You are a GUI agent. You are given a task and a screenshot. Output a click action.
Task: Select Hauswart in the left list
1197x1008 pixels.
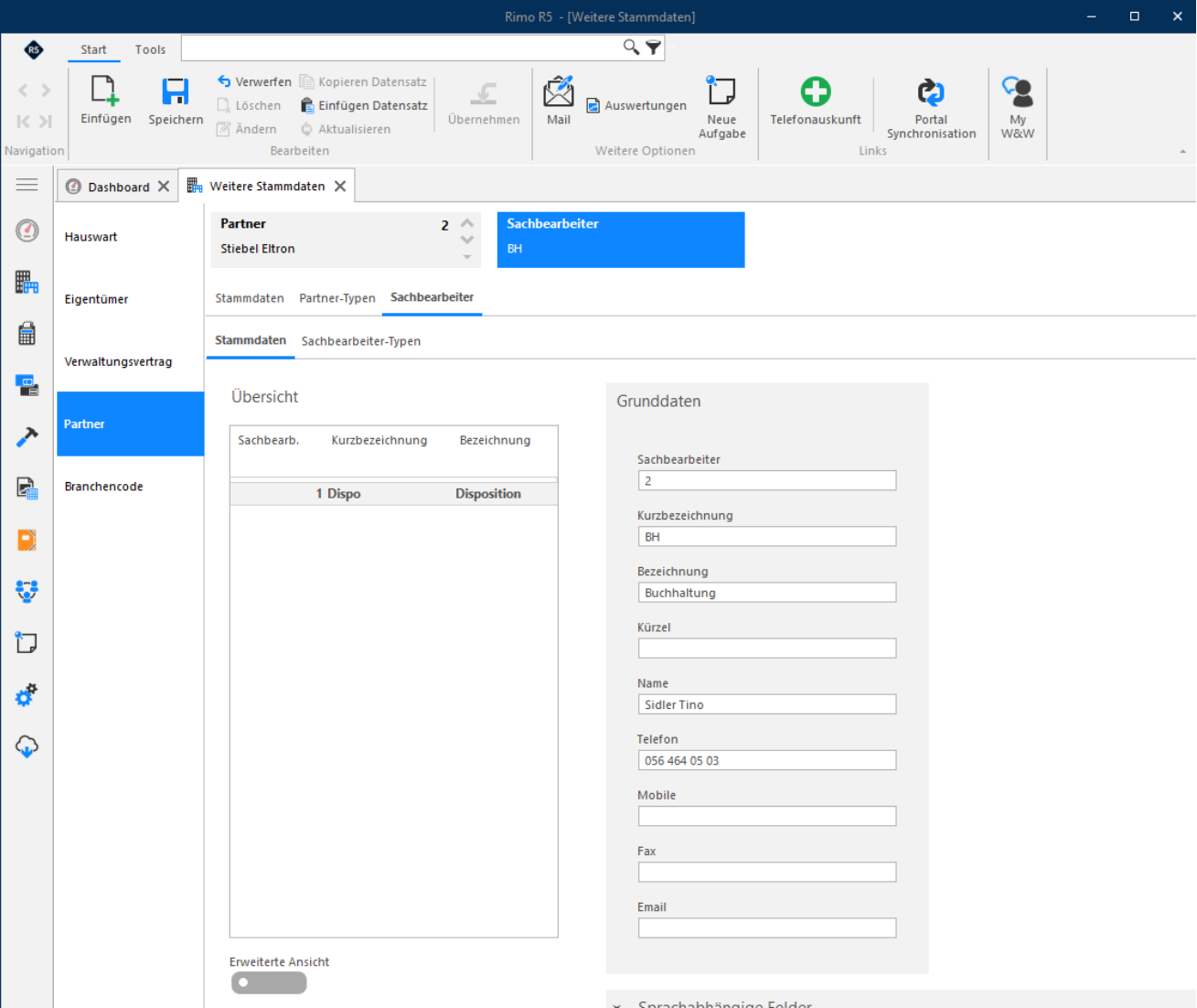(130, 237)
